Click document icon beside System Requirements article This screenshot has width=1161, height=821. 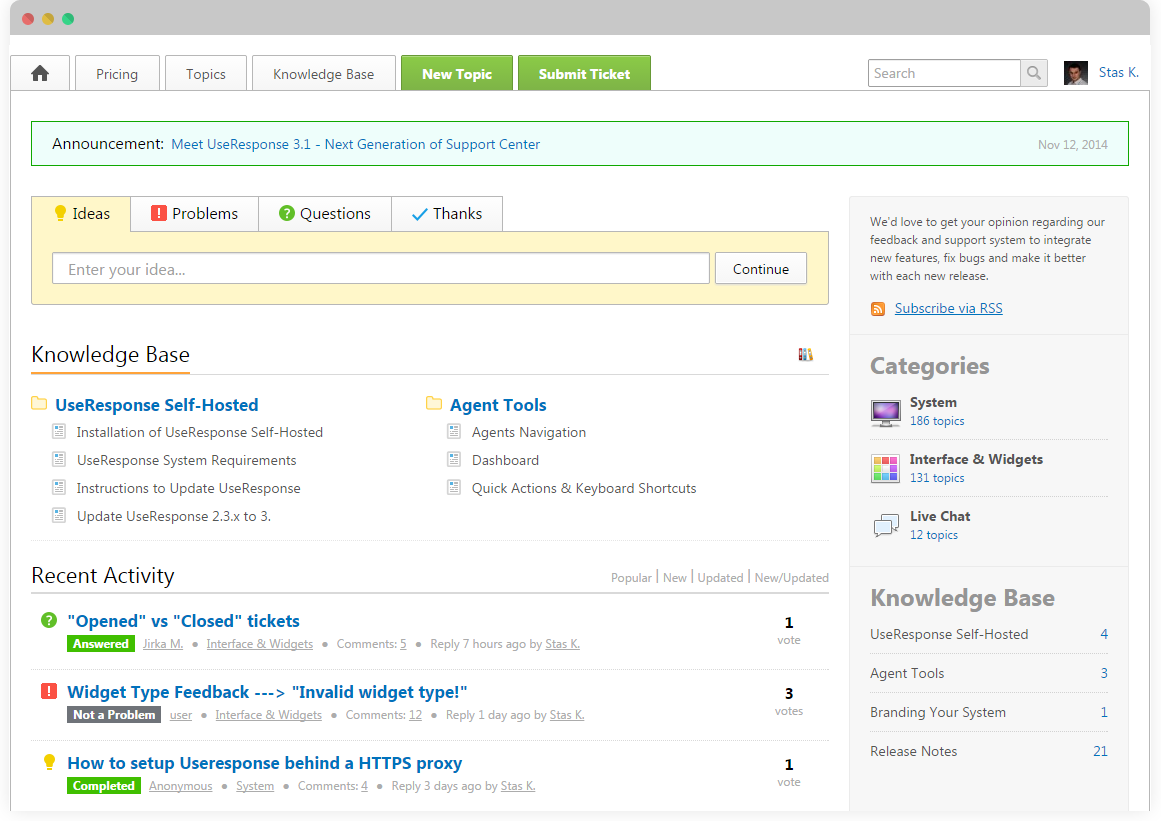(59, 460)
